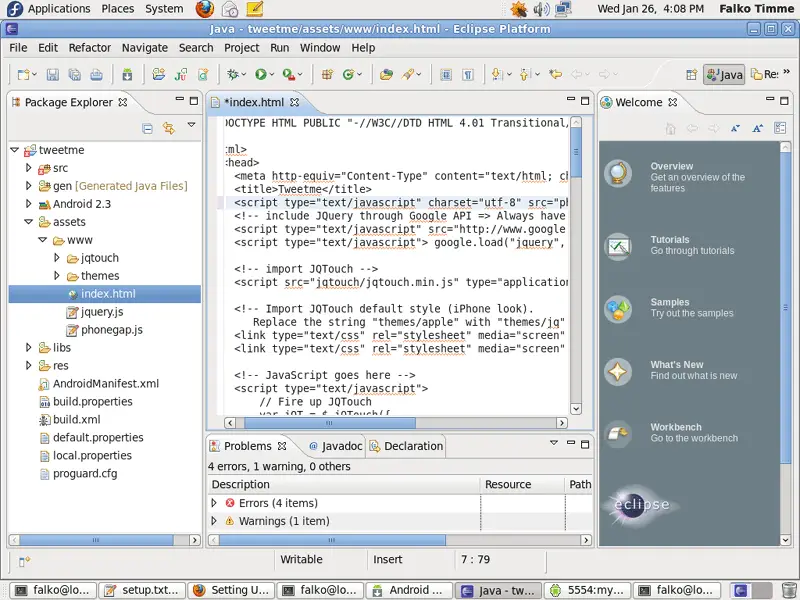This screenshot has height=600, width=800.
Task: Select AndroidManifest.xml in Package Explorer
Action: [x=99, y=383]
